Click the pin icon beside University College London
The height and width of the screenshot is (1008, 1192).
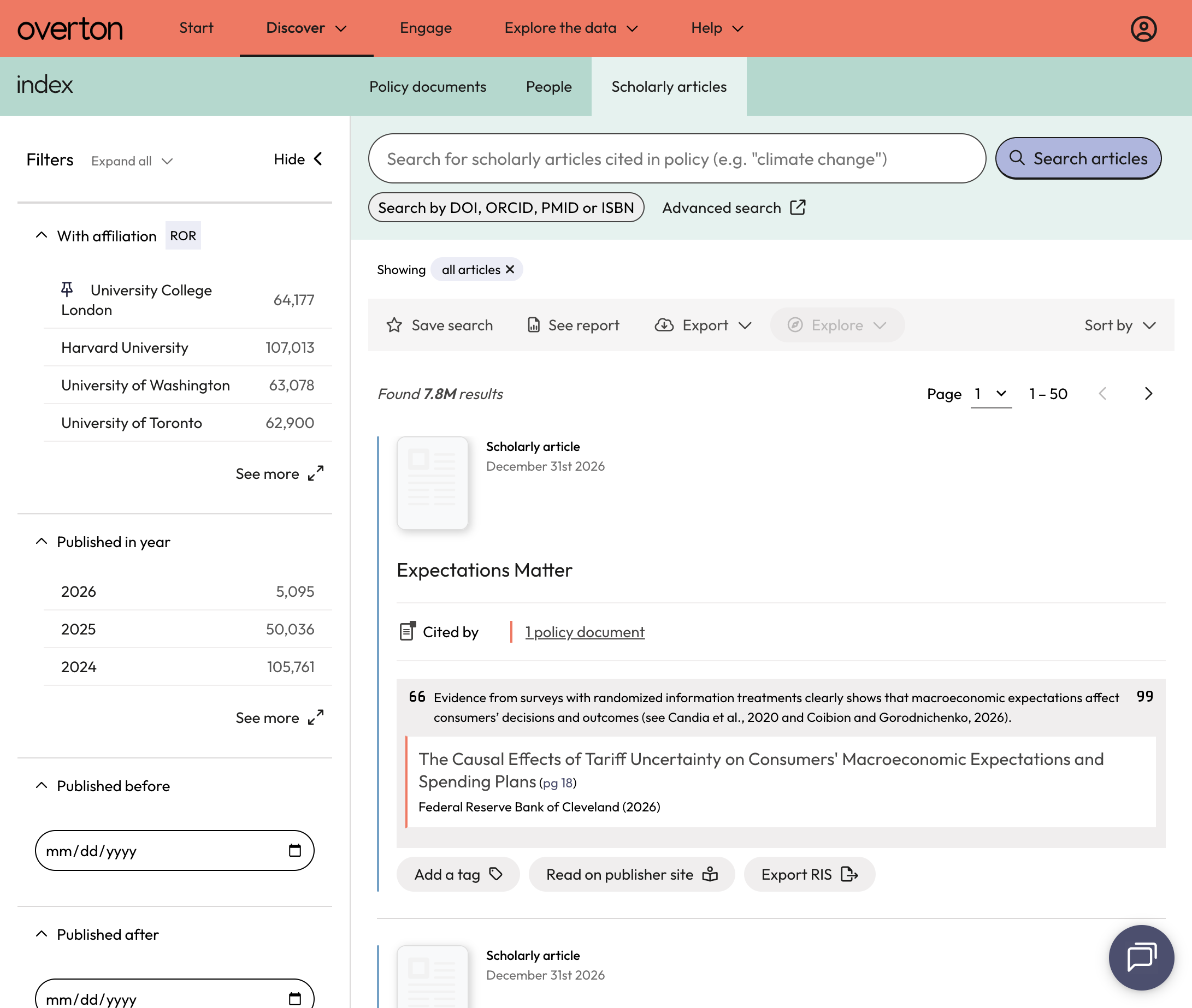click(x=67, y=290)
